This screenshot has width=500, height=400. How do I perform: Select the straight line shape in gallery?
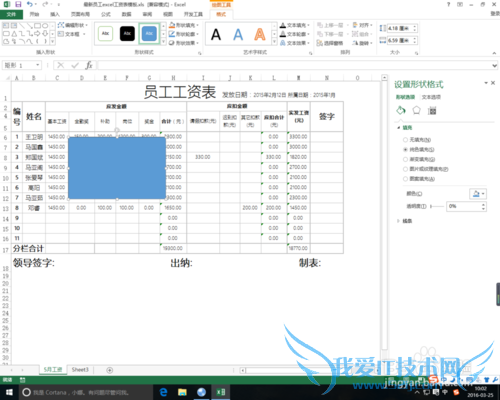pos(22,26)
